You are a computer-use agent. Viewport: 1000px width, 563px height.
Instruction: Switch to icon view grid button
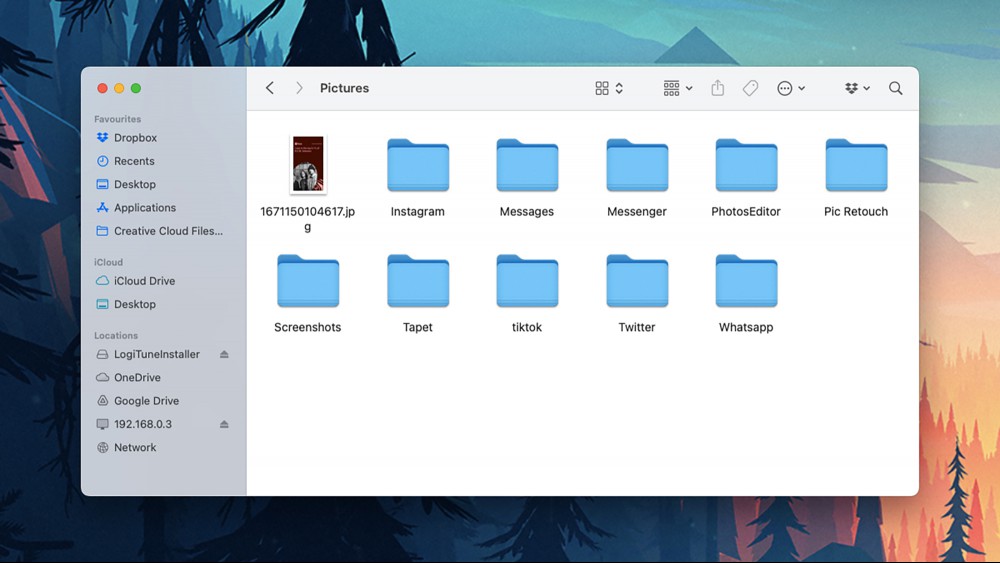[x=601, y=88]
